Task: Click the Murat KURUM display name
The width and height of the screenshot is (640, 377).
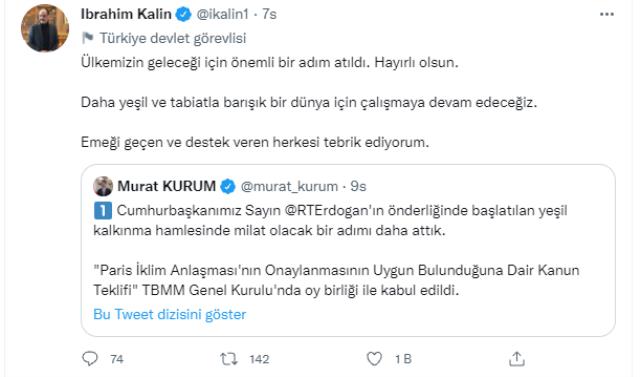Action: click(167, 186)
